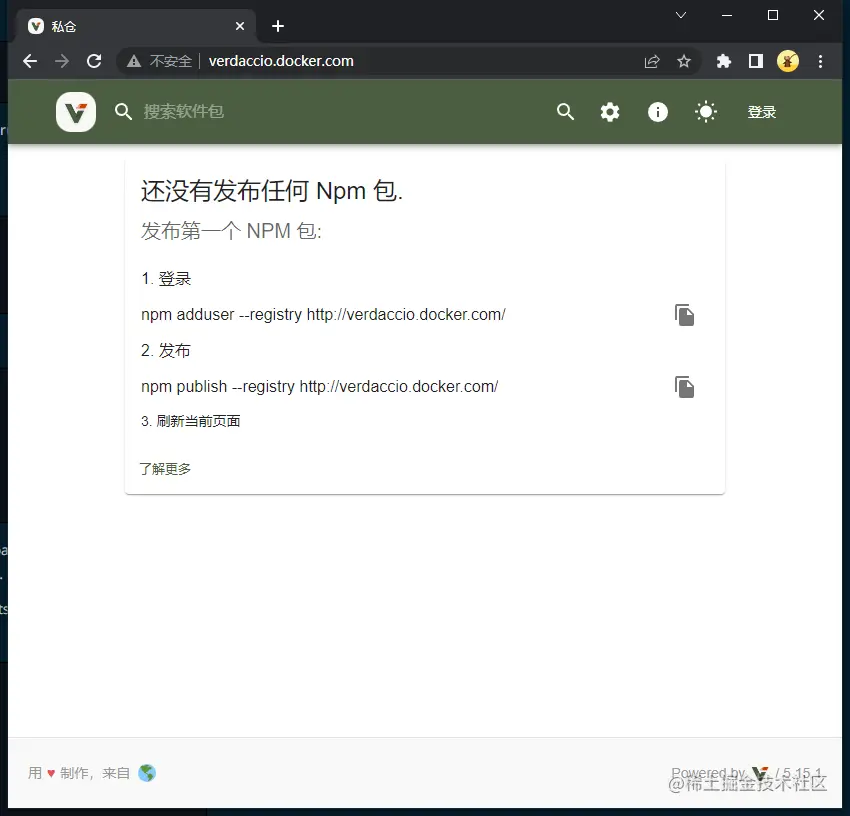Click the search icon on header right
This screenshot has width=850, height=816.
(565, 112)
